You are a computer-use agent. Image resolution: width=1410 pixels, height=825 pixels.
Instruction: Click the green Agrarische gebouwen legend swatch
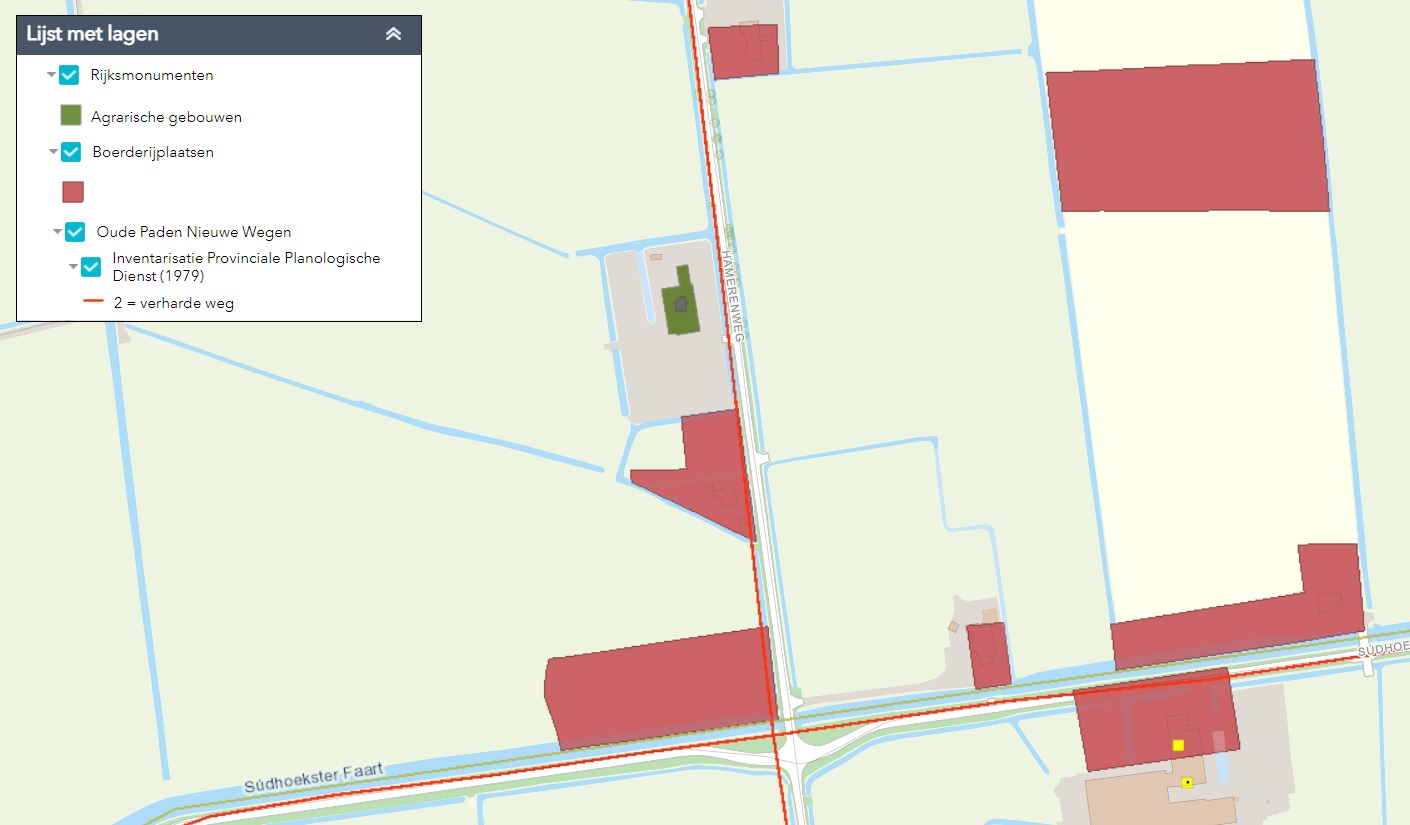(x=72, y=115)
